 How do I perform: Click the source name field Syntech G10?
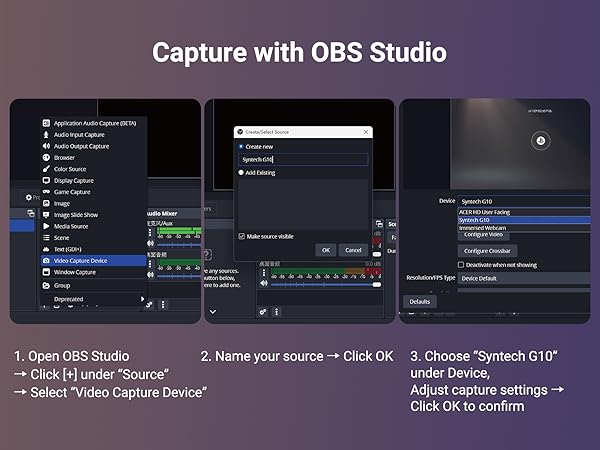[x=303, y=160]
